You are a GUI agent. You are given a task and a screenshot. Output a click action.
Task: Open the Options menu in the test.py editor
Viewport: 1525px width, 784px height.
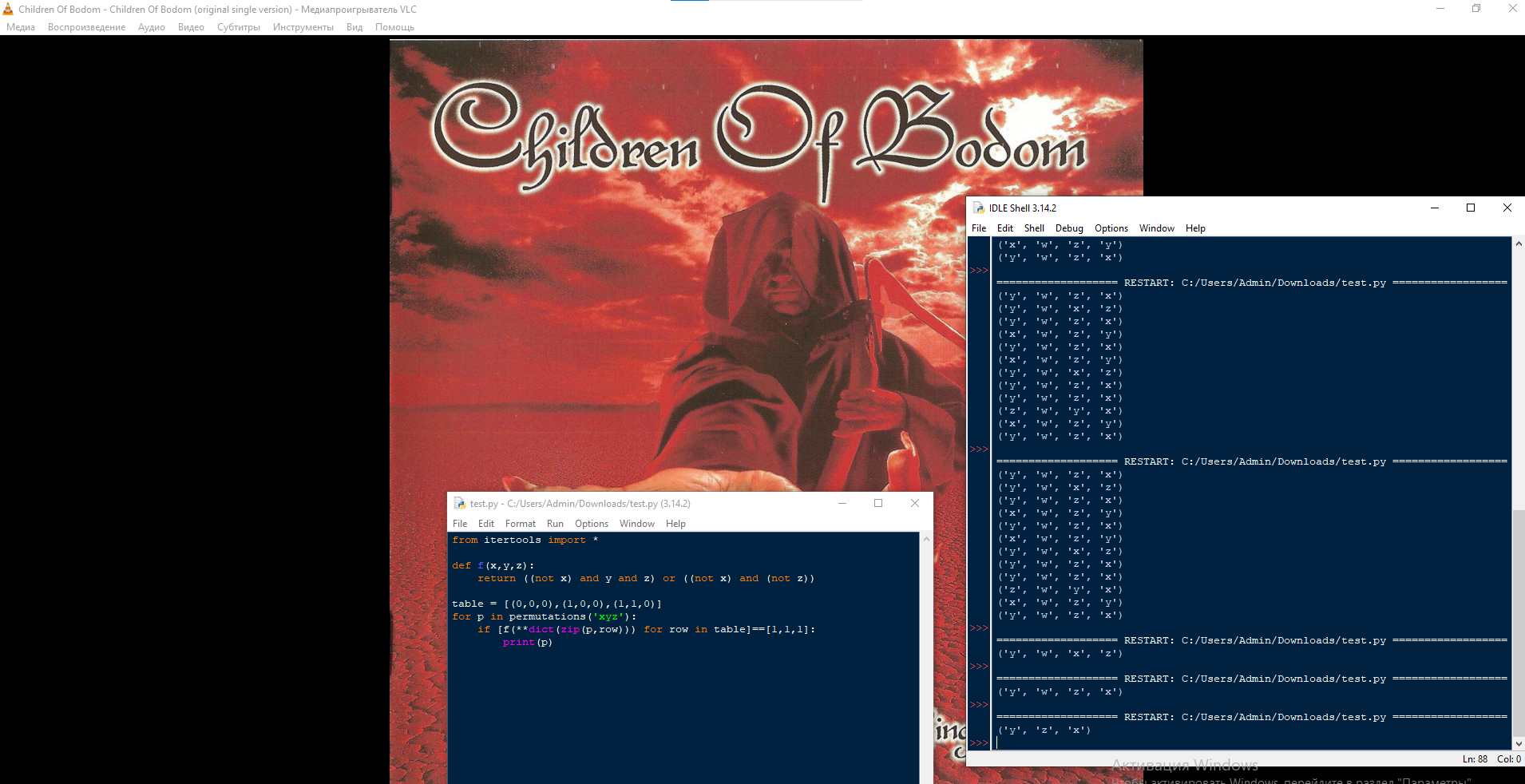pos(592,524)
